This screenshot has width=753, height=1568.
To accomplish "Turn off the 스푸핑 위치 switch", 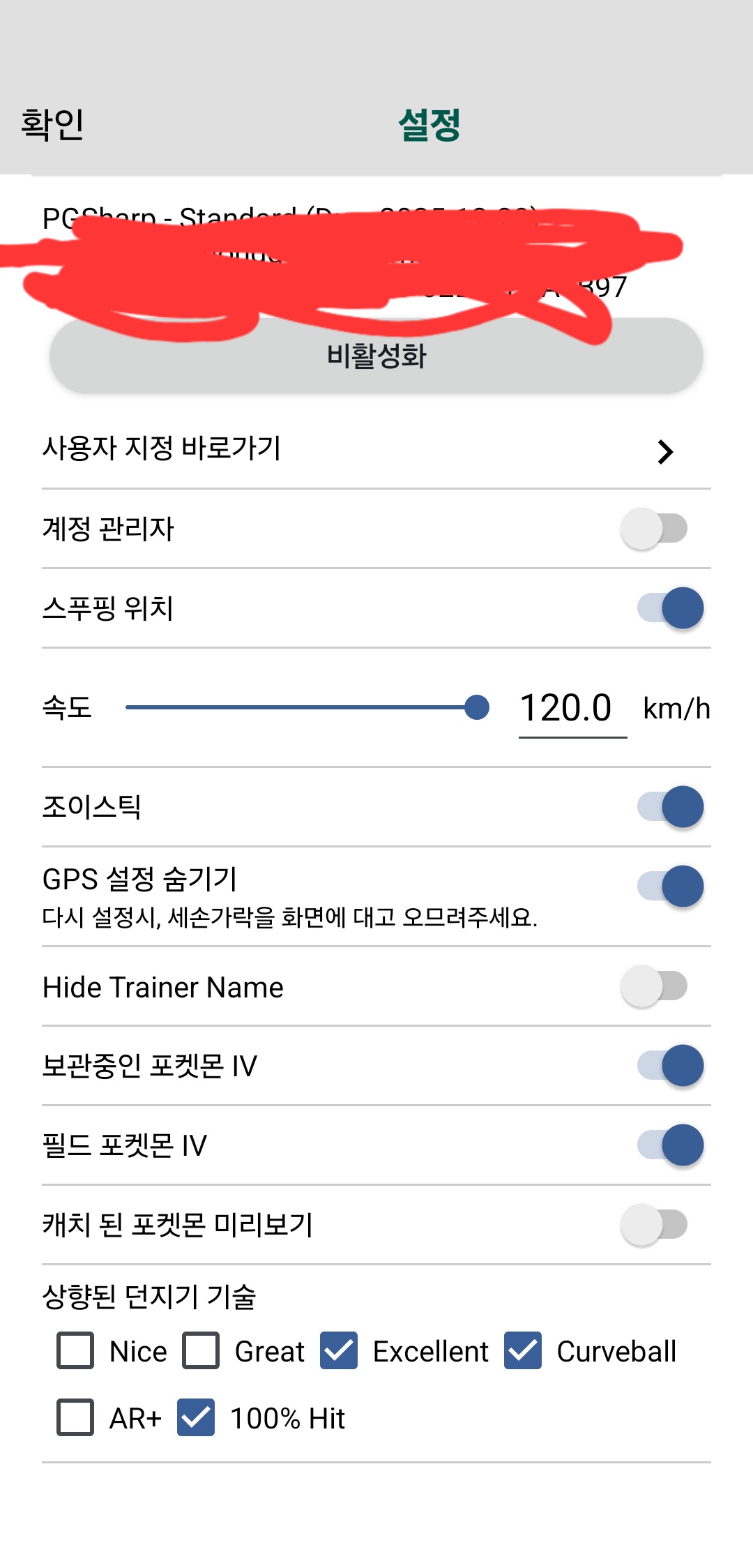I will tap(670, 608).
